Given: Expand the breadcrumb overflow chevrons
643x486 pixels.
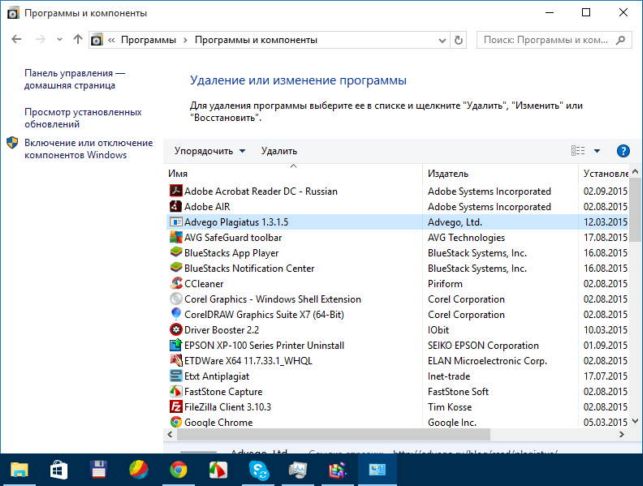Looking at the screenshot, I should (111, 40).
